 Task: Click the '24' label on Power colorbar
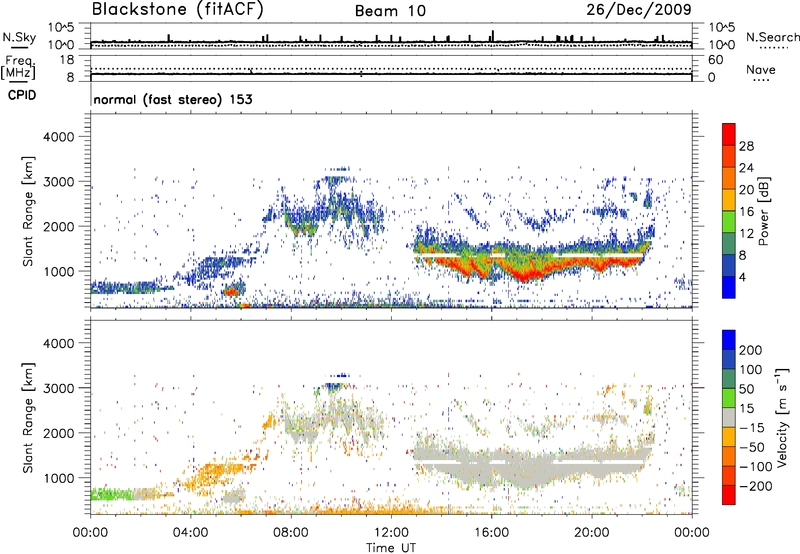(x=746, y=168)
